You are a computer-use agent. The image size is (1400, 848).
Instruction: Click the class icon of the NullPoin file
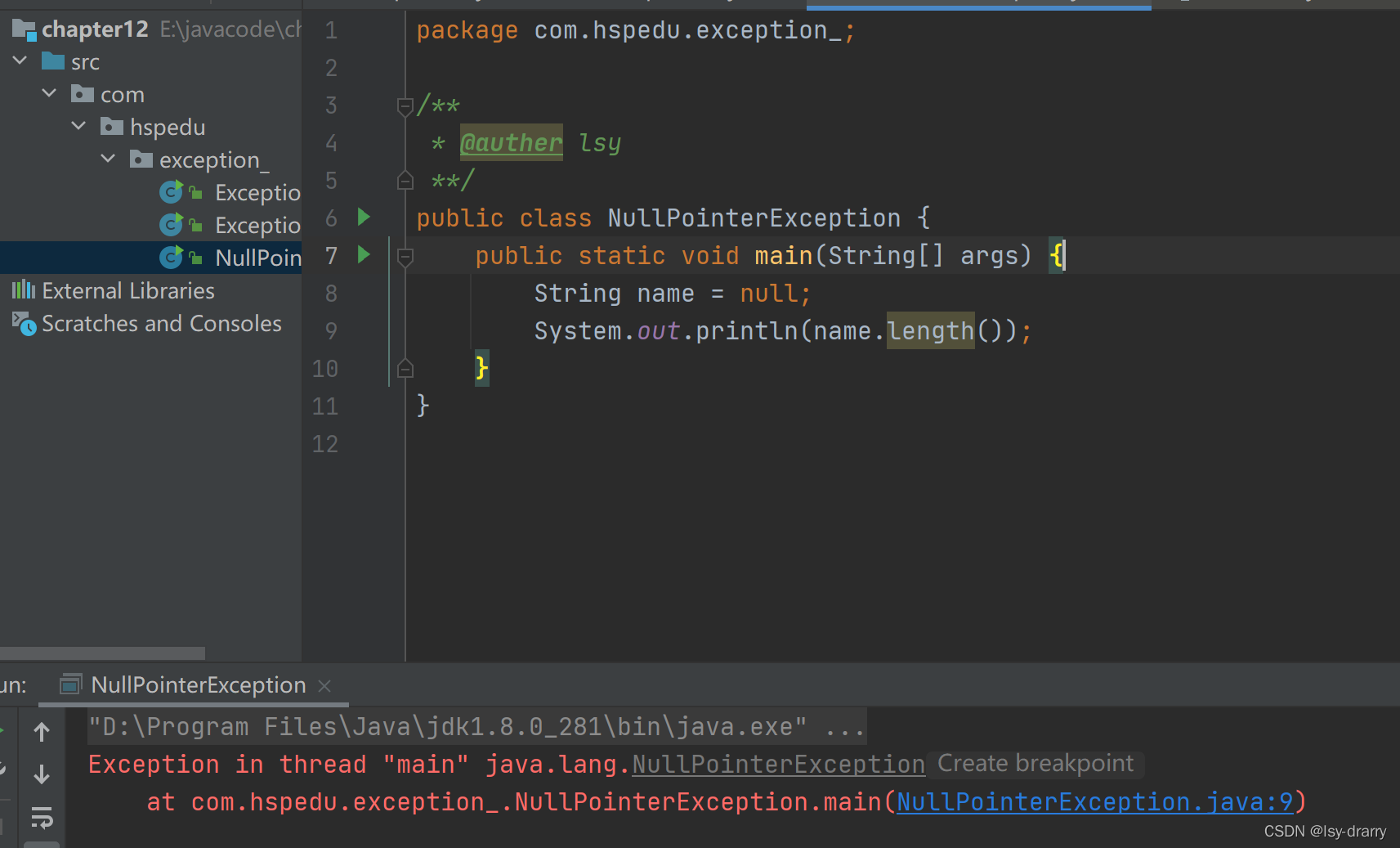tap(171, 258)
